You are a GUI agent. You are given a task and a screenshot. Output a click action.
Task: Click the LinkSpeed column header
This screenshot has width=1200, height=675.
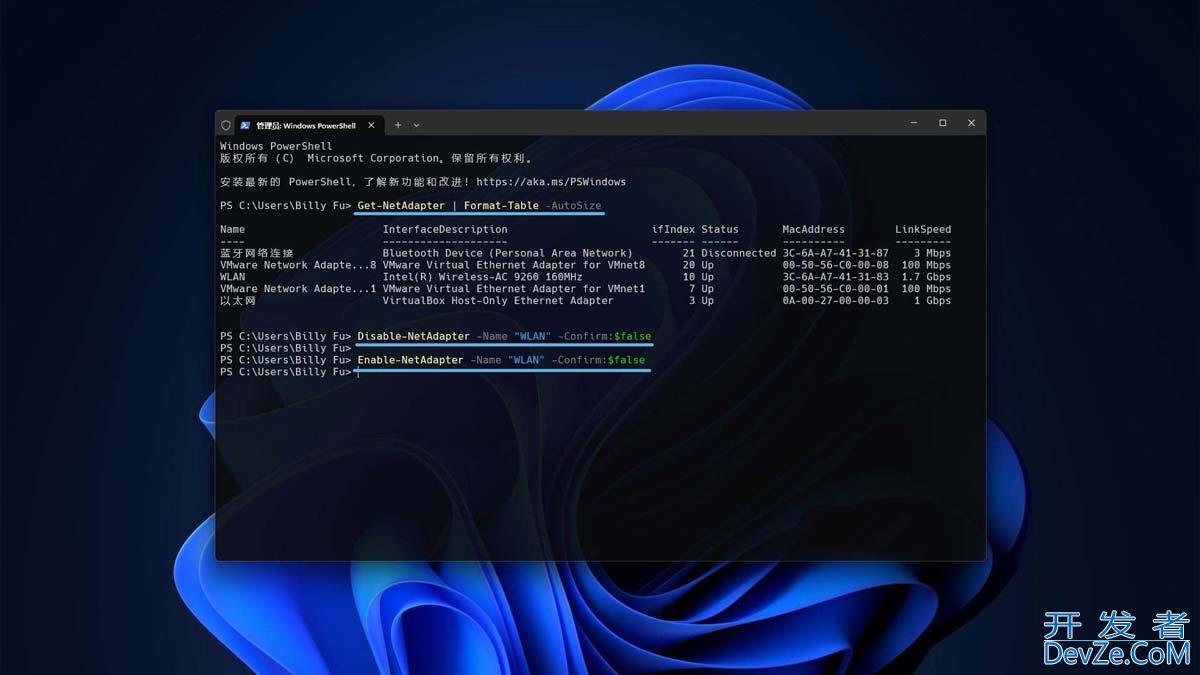(923, 230)
